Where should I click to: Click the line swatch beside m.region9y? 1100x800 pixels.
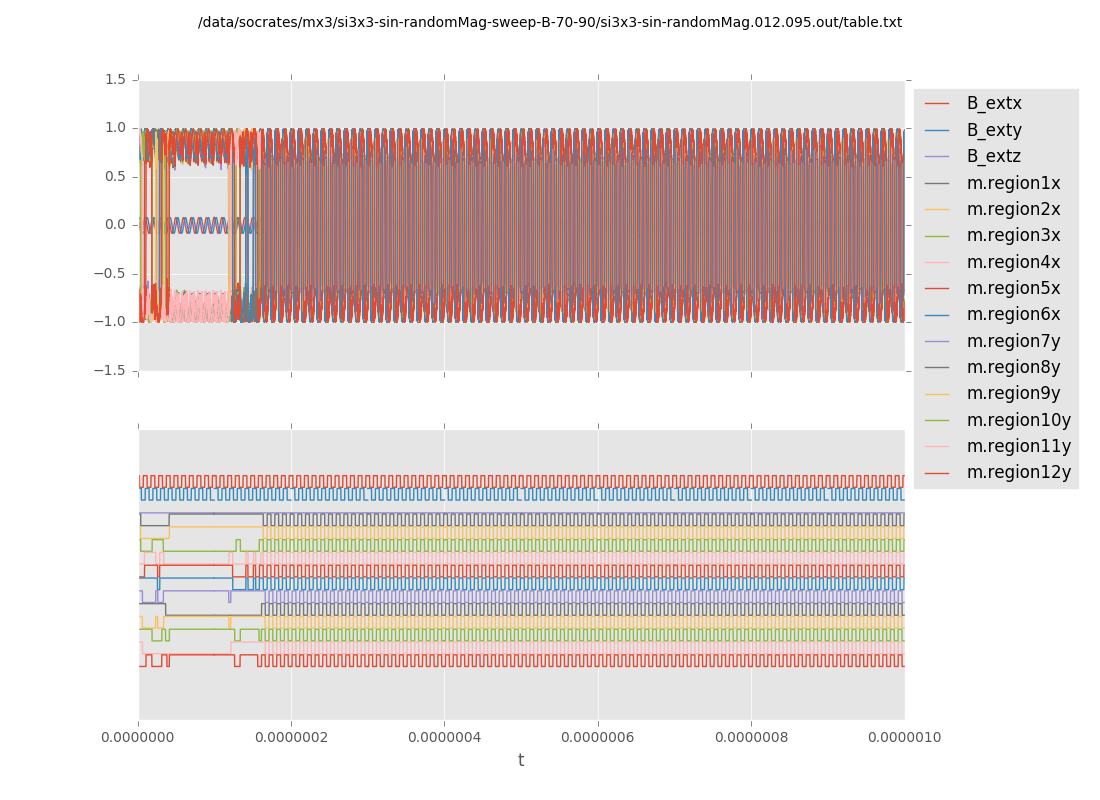[x=937, y=394]
